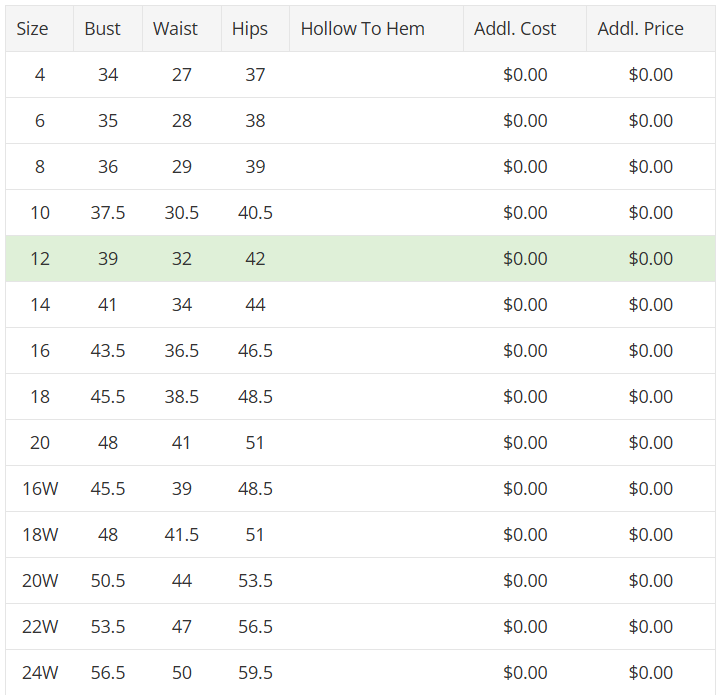This screenshot has height=695, width=720.
Task: Select the highlighted size 12 row
Action: (360, 258)
